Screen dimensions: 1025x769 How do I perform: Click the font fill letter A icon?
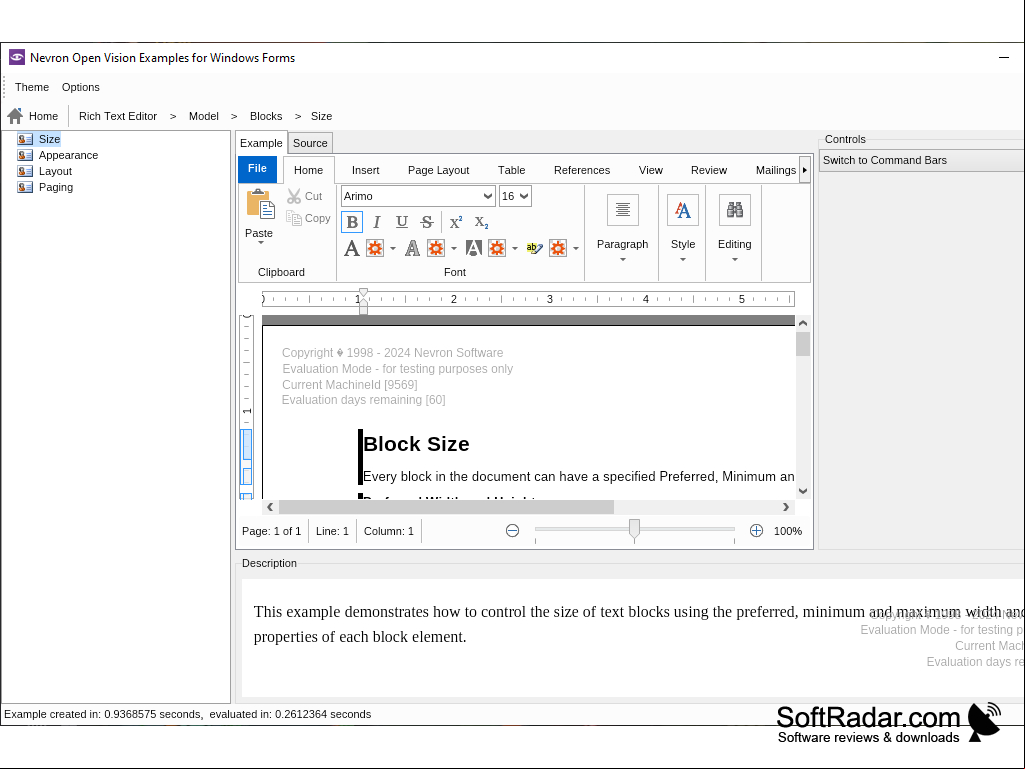(x=352, y=248)
